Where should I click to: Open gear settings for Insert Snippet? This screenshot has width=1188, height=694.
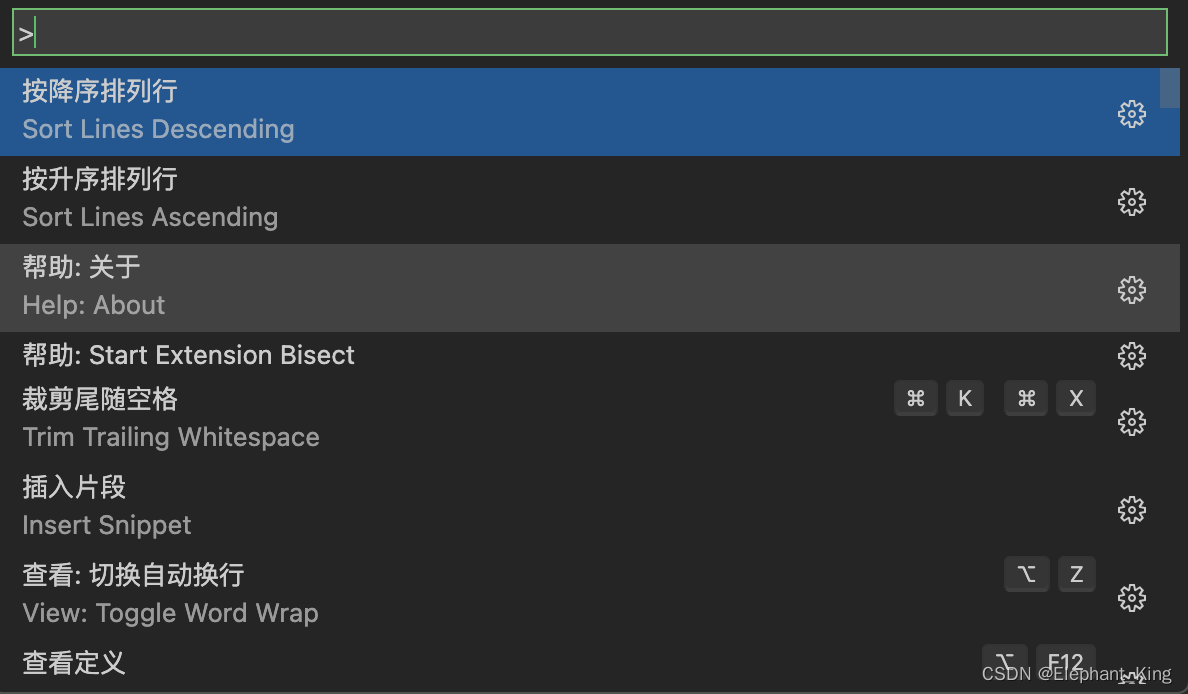pyautogui.click(x=1131, y=510)
